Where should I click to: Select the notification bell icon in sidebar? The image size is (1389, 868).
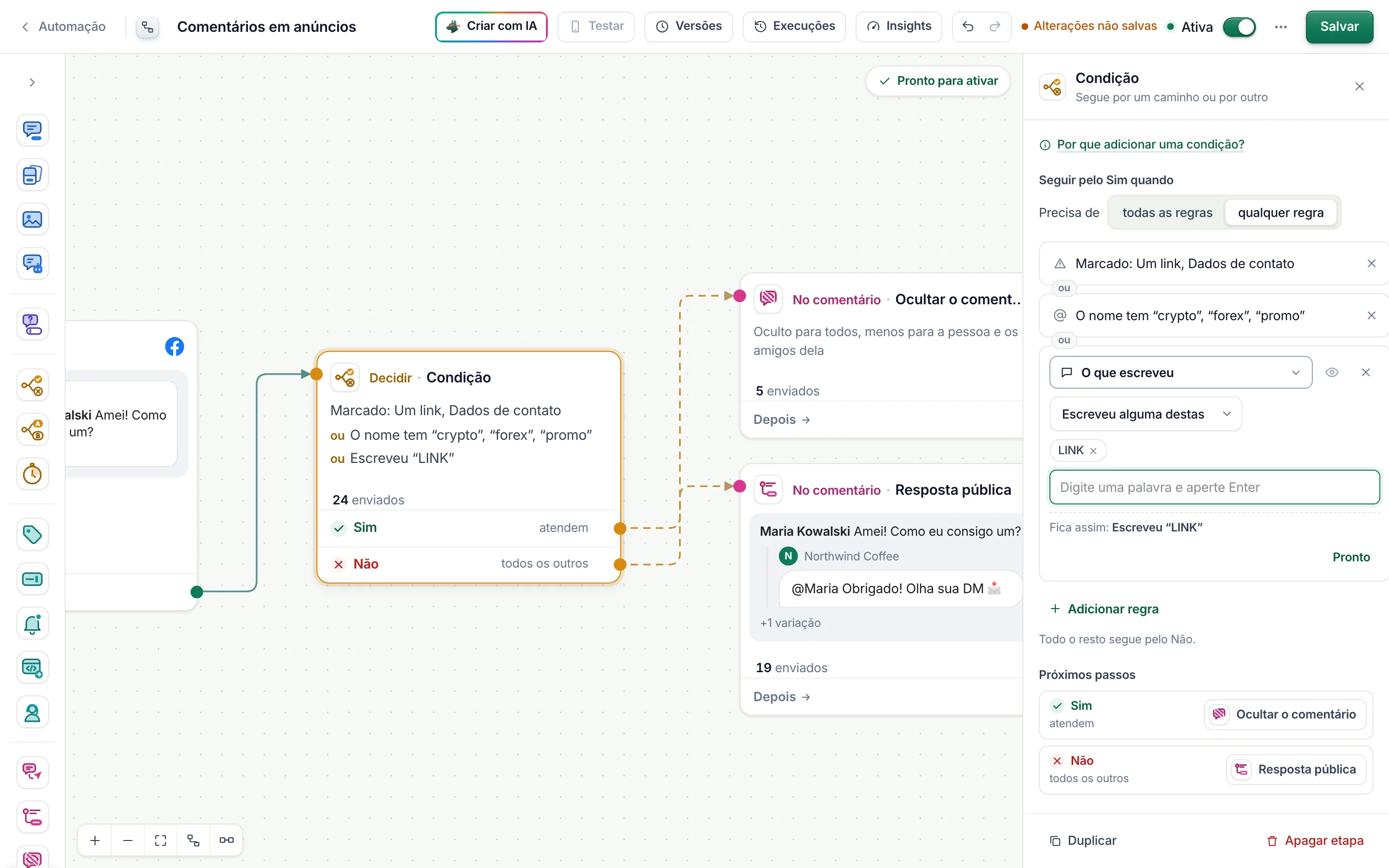pos(32,624)
